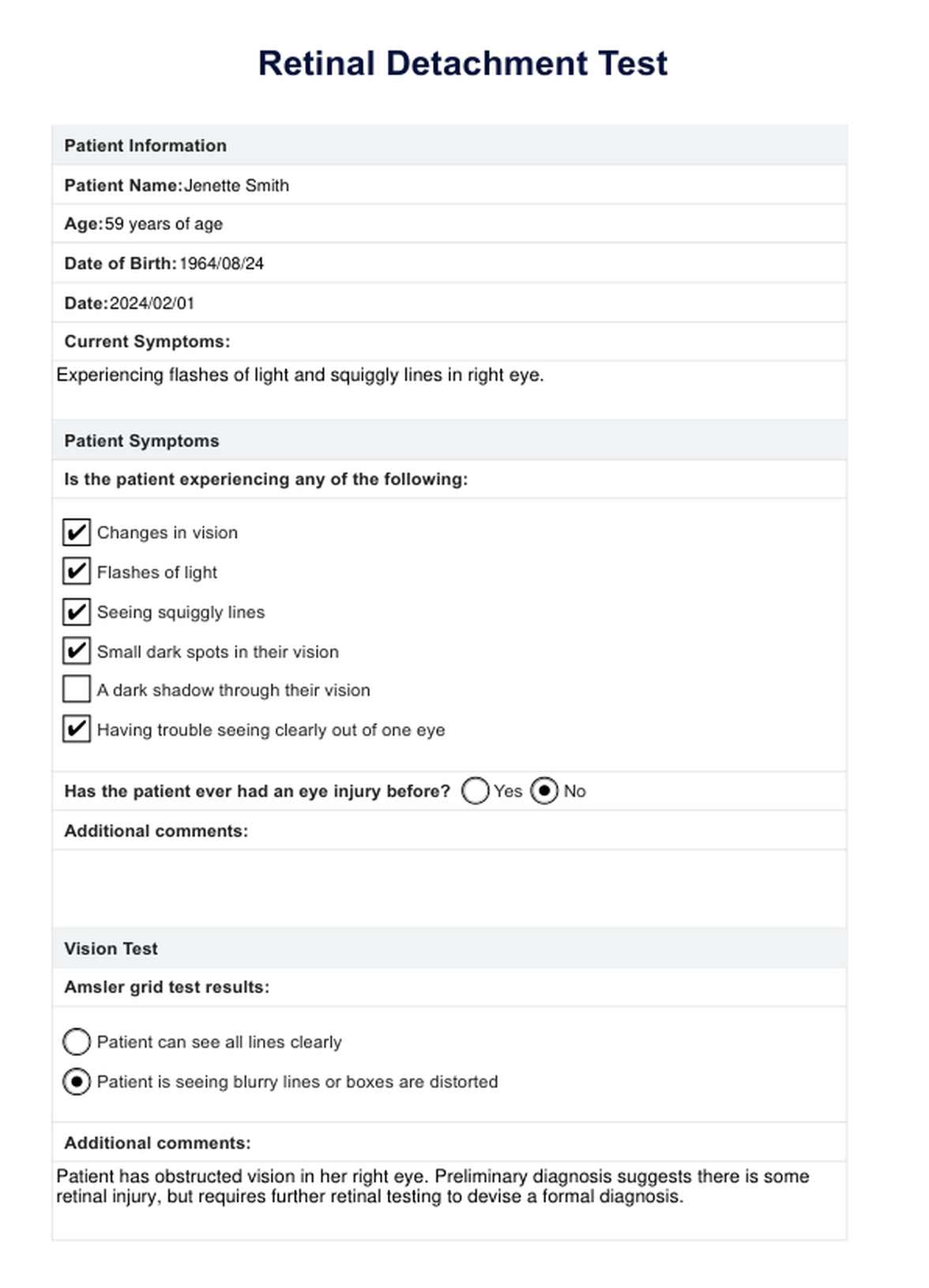Check A dark shadow through their vision

click(x=77, y=689)
